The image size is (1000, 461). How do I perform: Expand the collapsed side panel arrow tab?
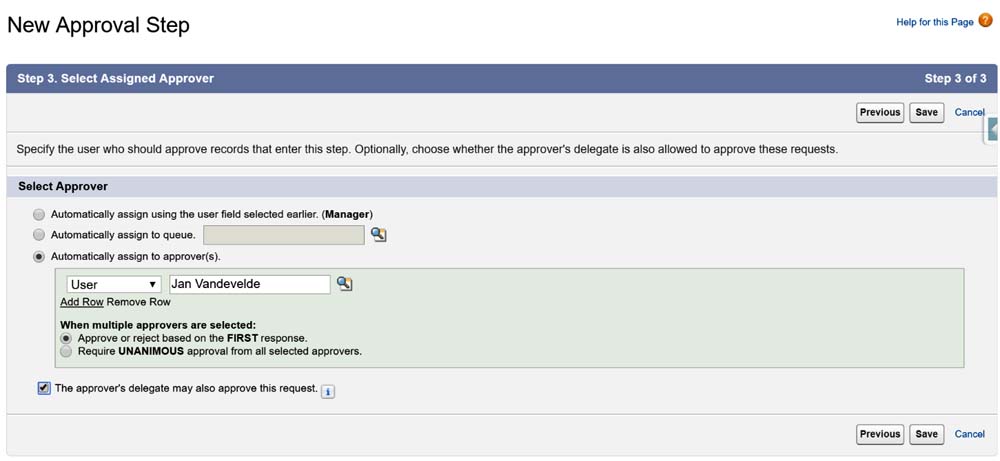[x=993, y=130]
